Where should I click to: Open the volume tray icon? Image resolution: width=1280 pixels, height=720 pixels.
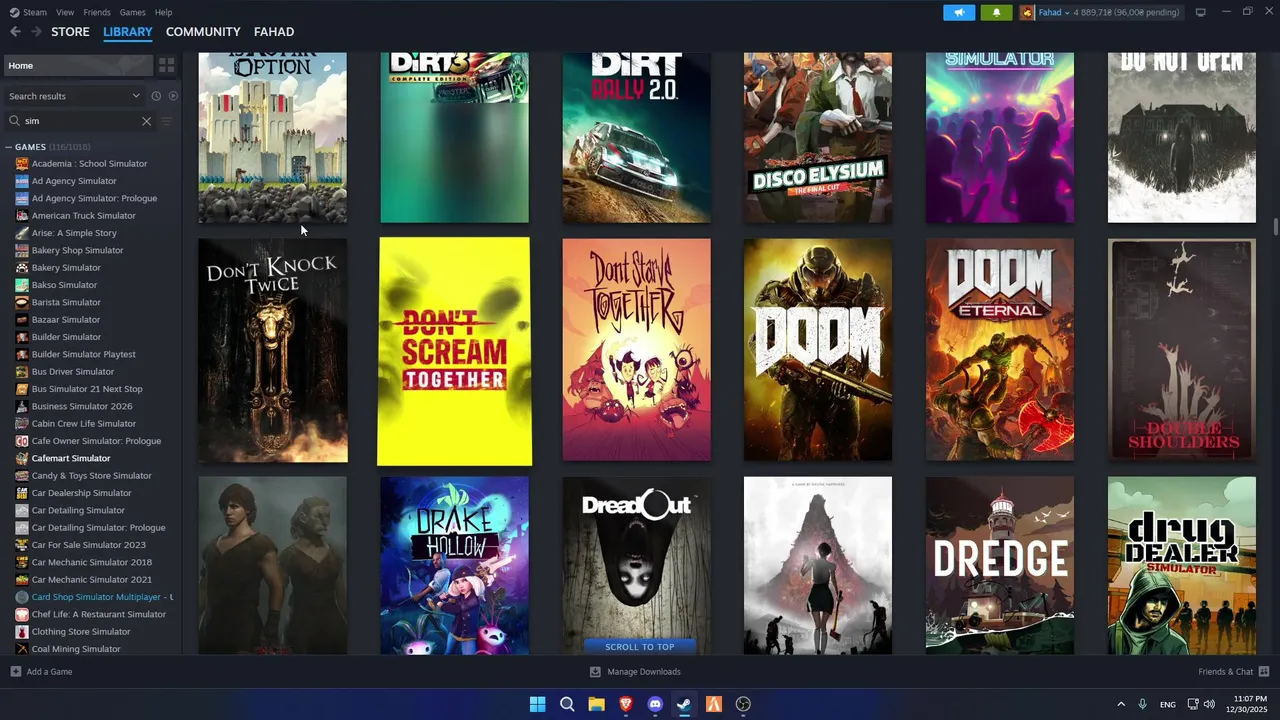click(x=1209, y=704)
